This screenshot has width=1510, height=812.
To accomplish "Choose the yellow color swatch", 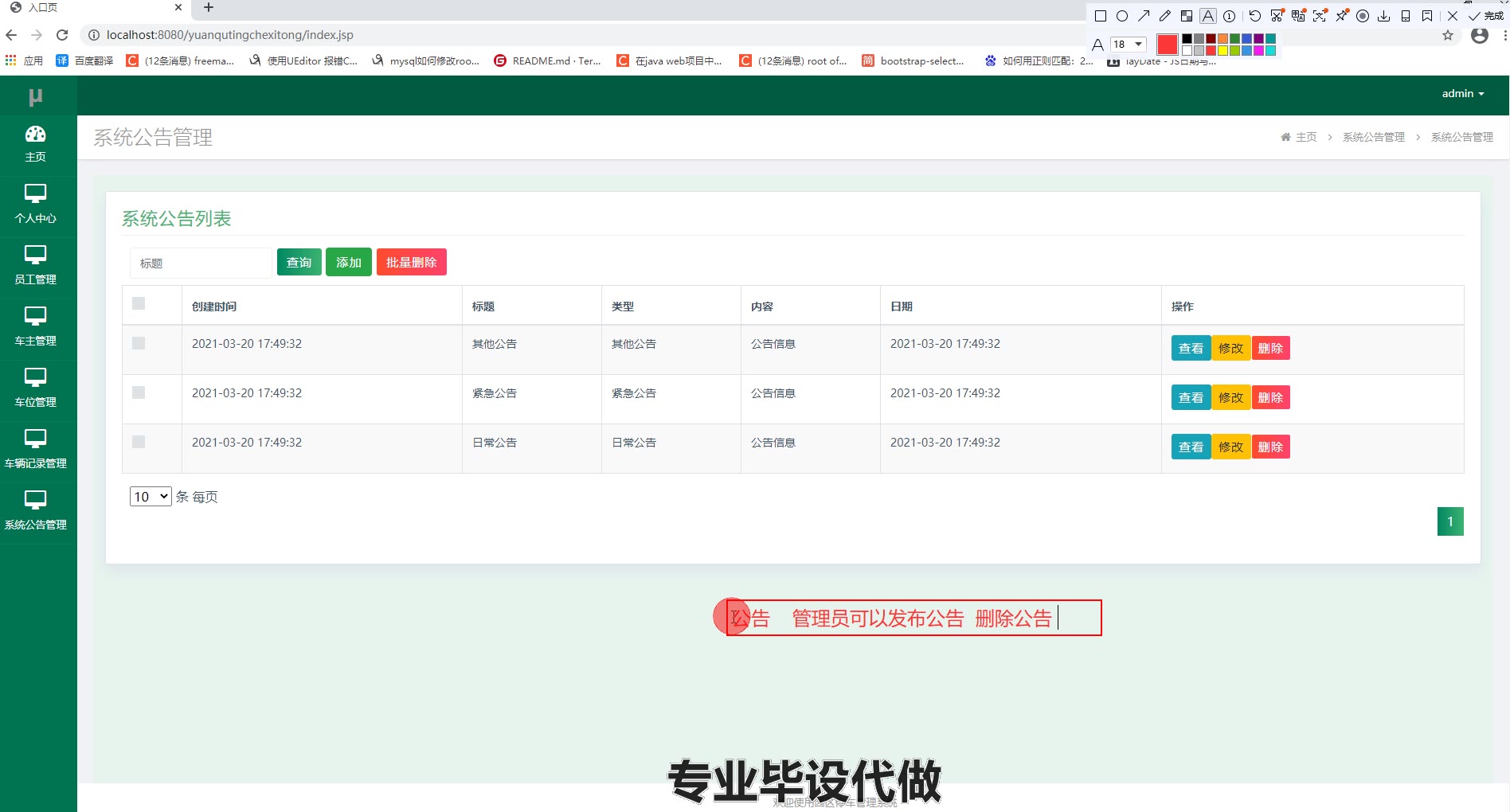I will [1222, 50].
